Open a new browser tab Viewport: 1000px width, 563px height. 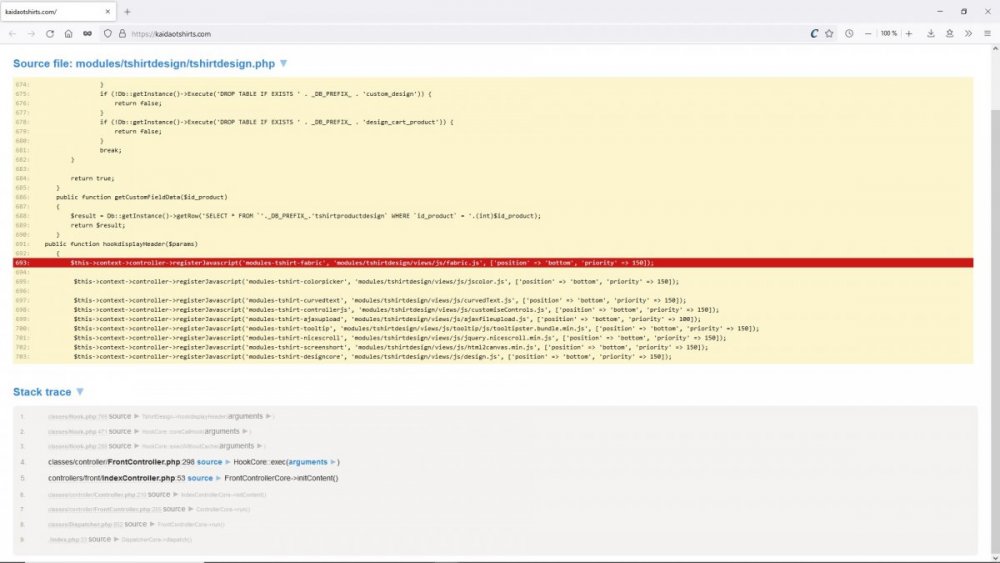pos(127,11)
